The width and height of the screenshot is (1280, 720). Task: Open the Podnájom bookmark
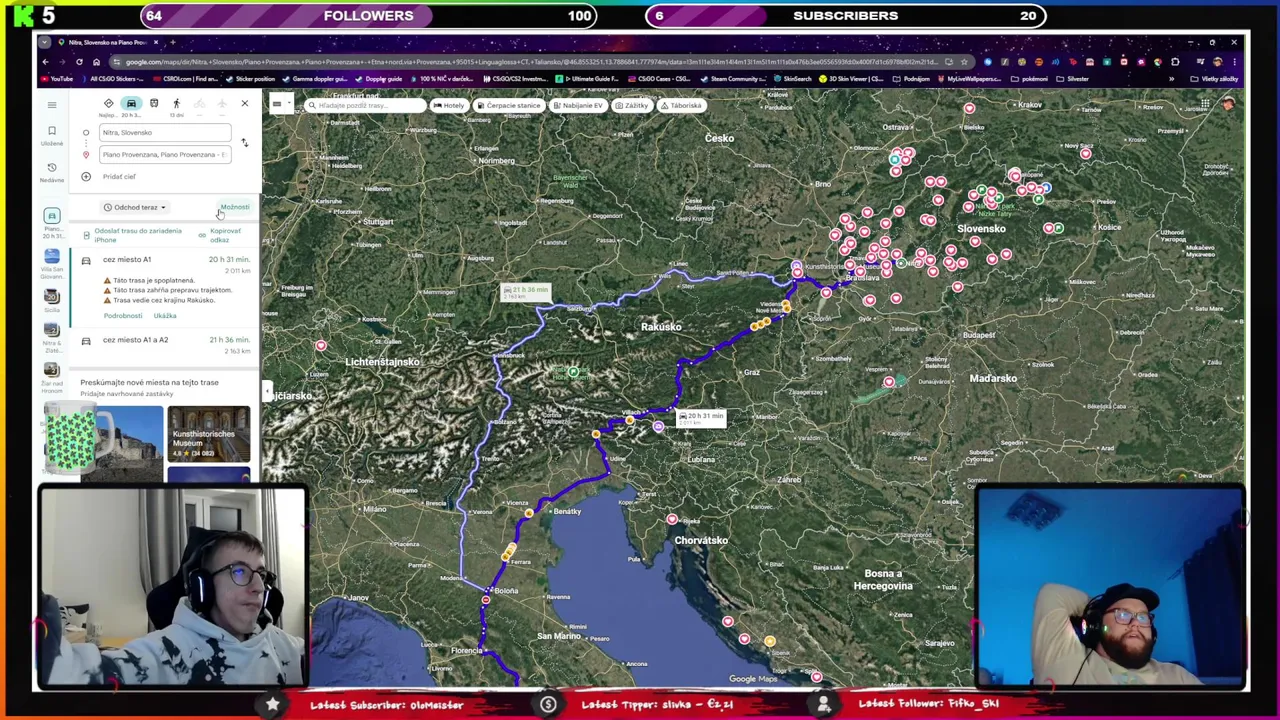[912, 79]
